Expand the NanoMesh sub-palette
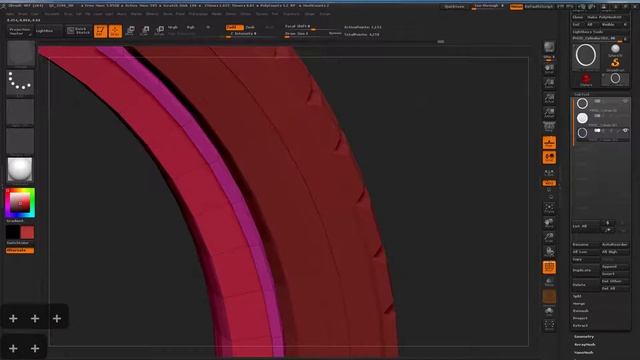The height and width of the screenshot is (360, 640). [x=584, y=352]
